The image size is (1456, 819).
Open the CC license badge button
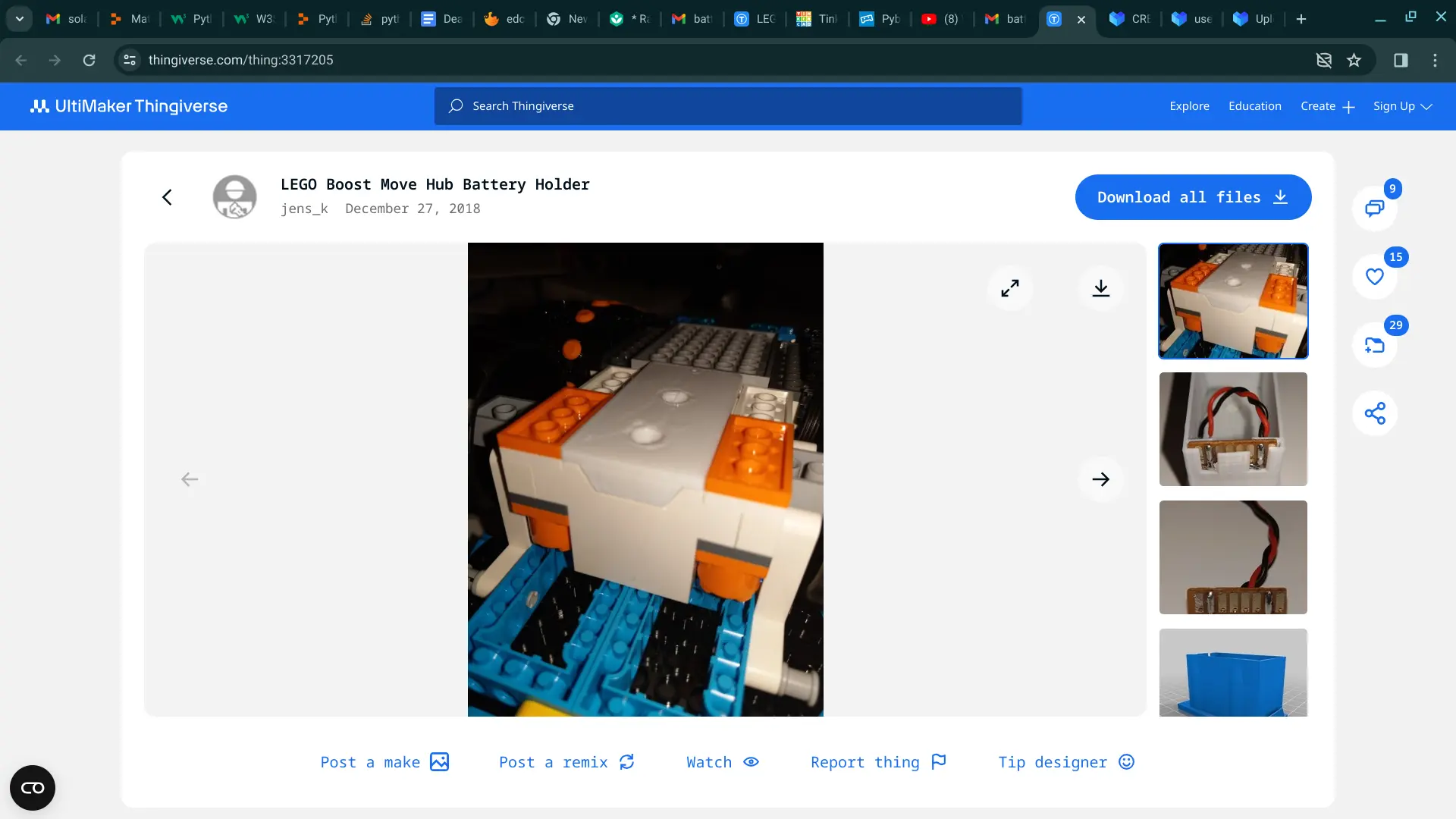pos(33,788)
